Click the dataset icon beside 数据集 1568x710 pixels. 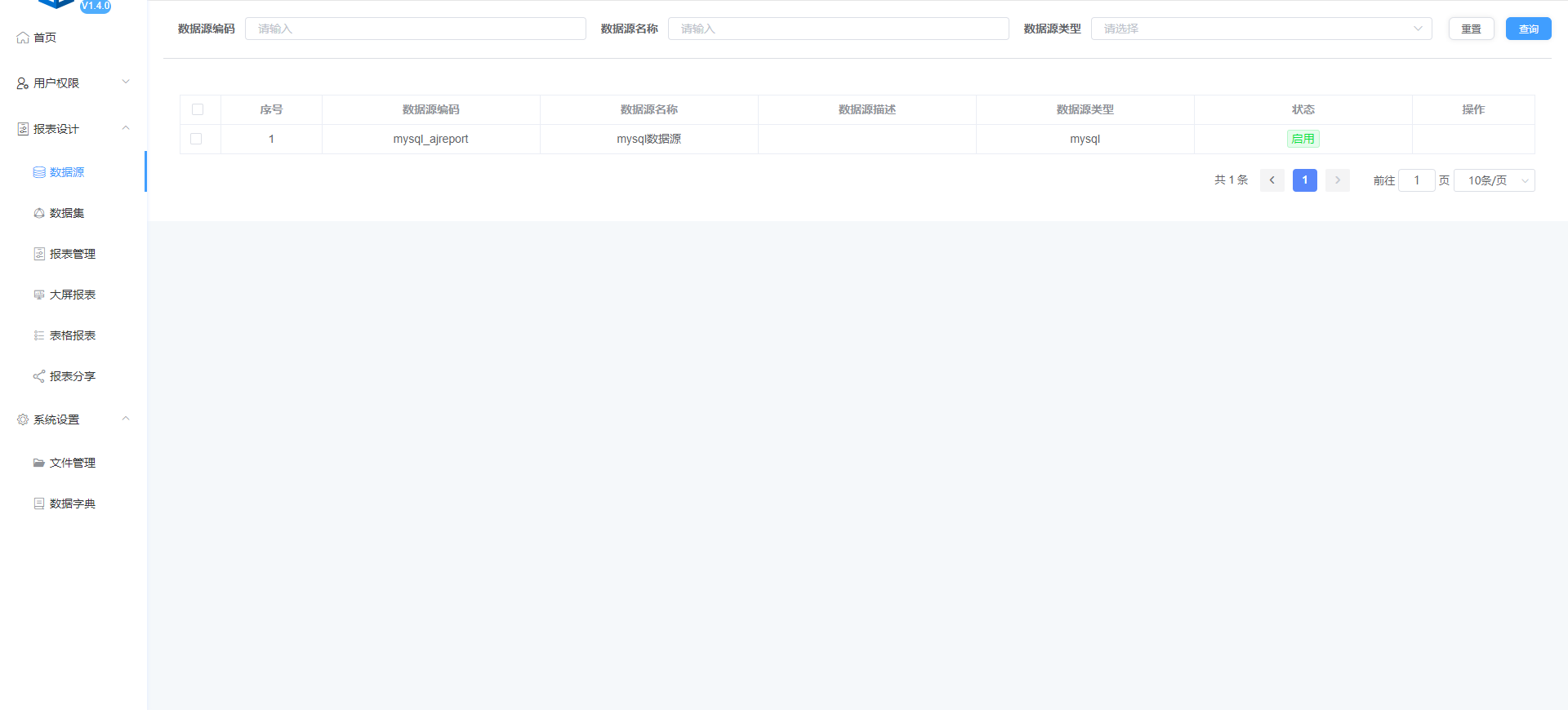39,213
